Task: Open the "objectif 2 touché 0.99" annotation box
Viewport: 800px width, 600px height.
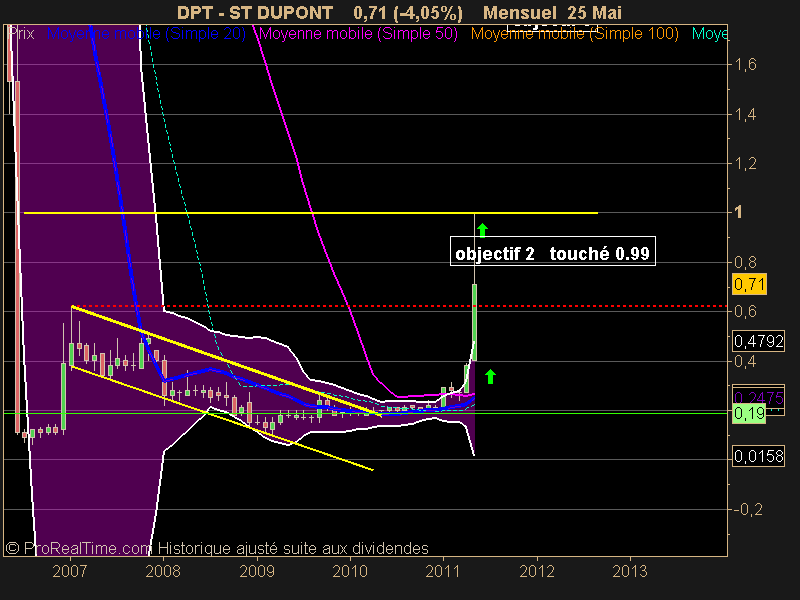Action: coord(553,252)
